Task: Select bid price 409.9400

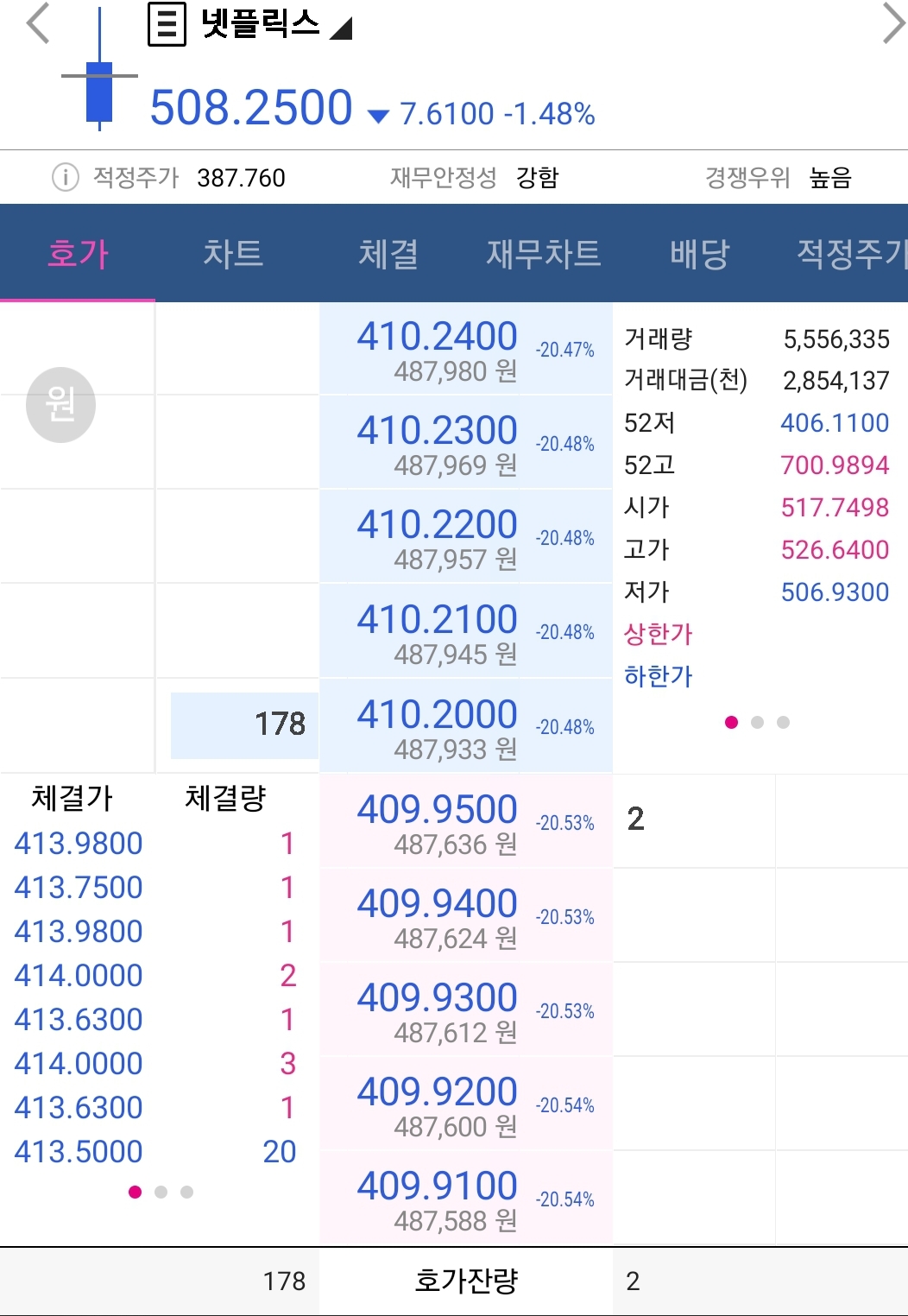Action: pos(466,915)
